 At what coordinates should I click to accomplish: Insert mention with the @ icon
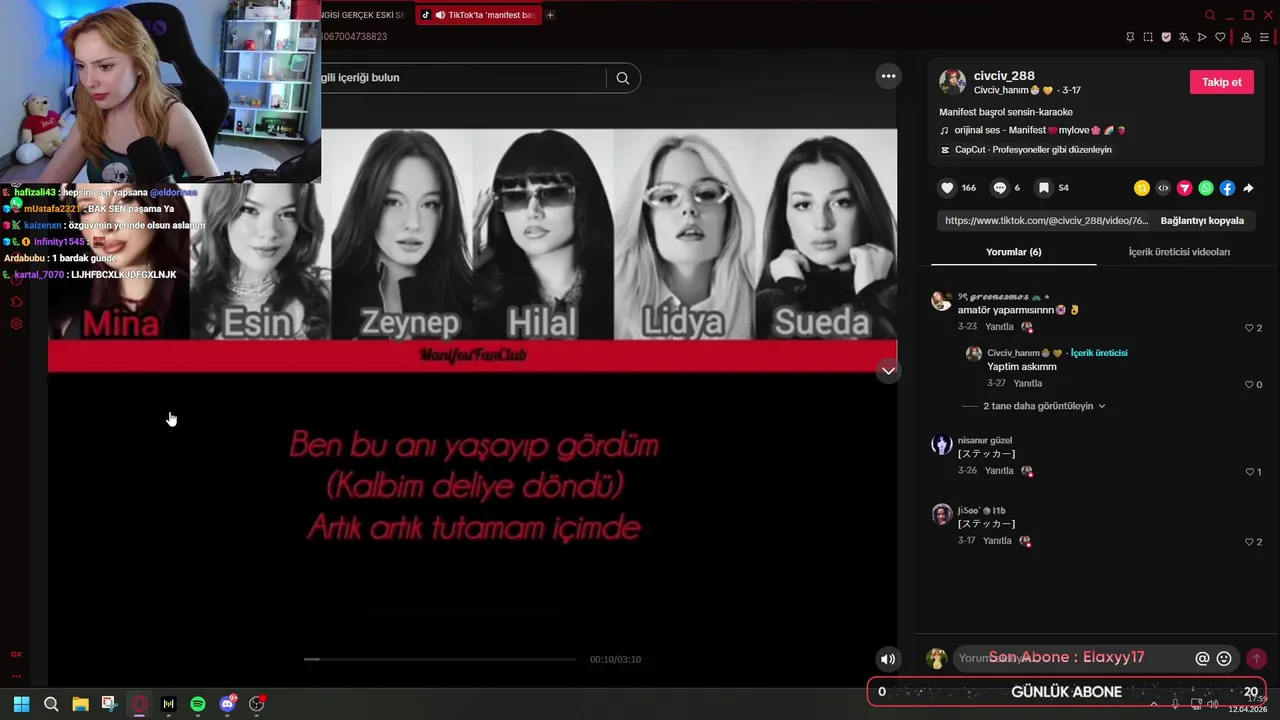tap(1202, 658)
